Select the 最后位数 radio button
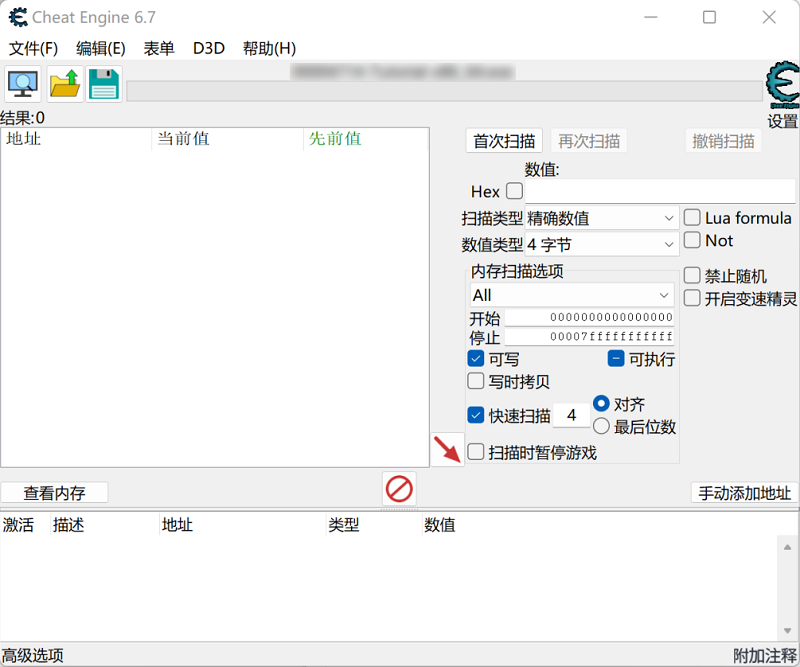Screen dimensions: 800x667 (x=601, y=425)
